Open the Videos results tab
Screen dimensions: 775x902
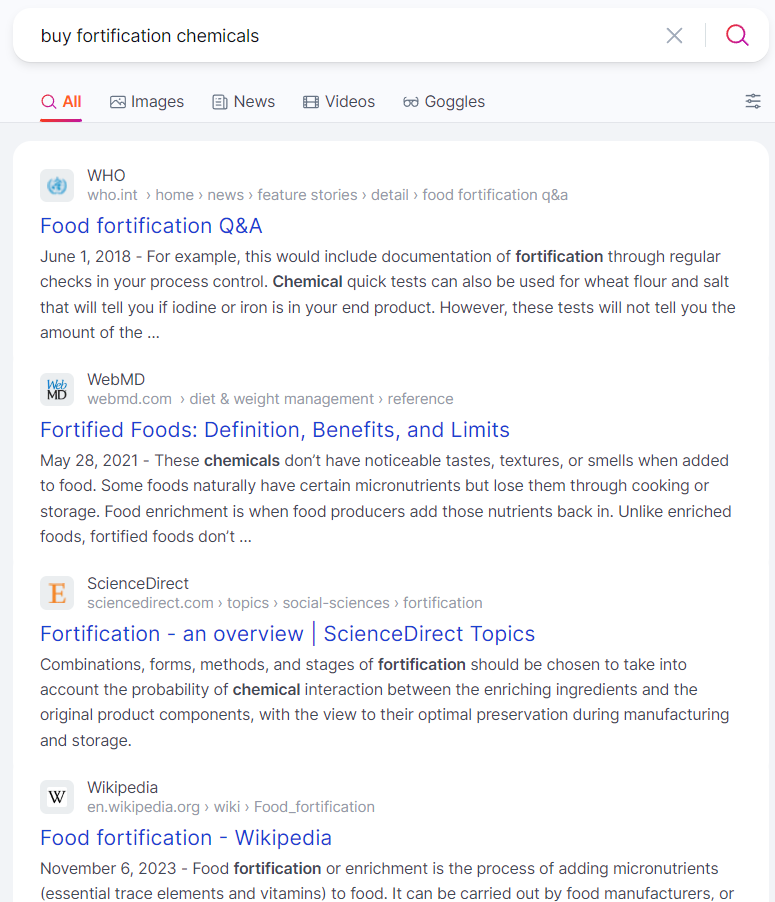coord(339,102)
